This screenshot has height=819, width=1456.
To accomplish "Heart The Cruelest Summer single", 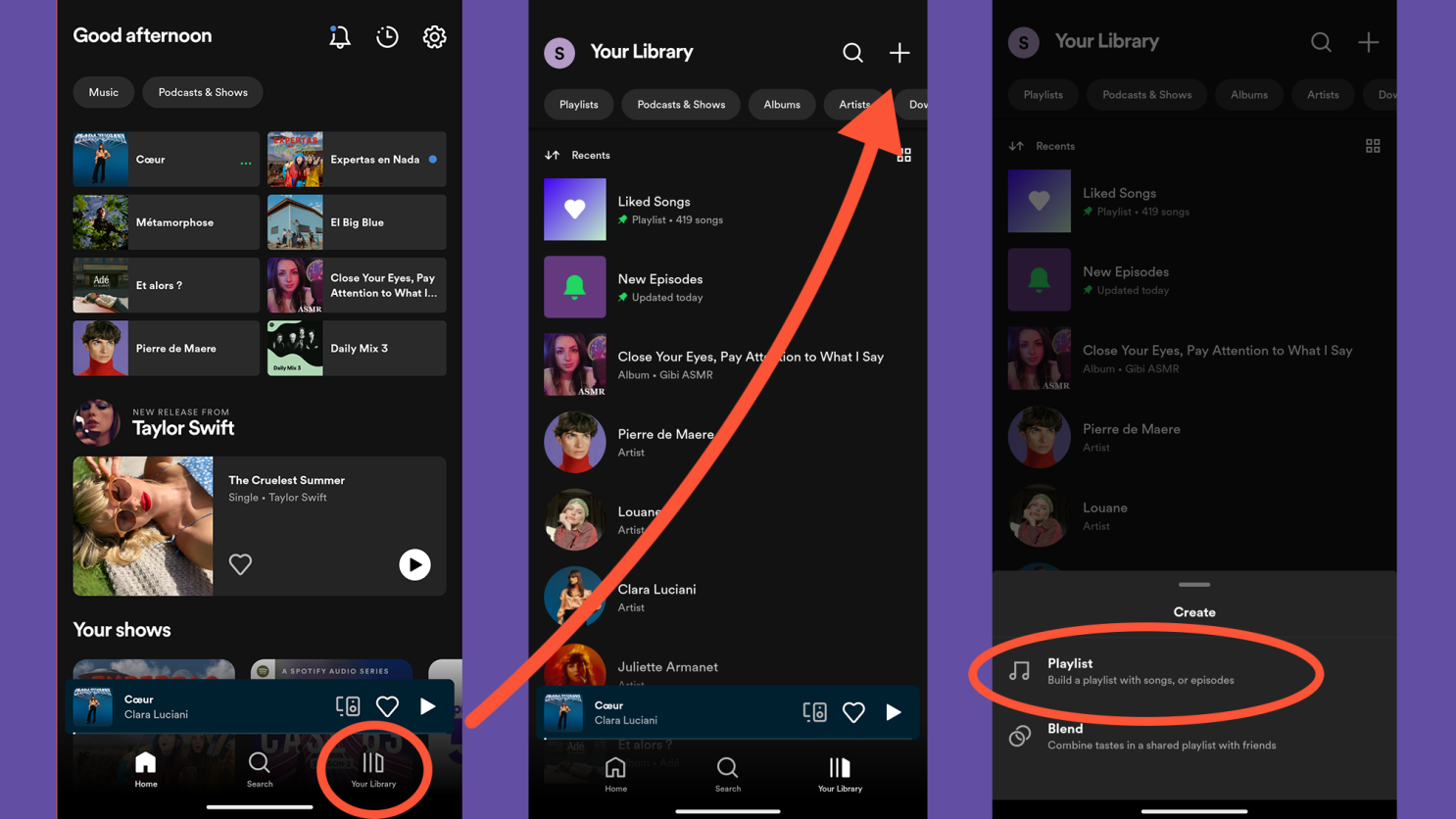I will [240, 564].
